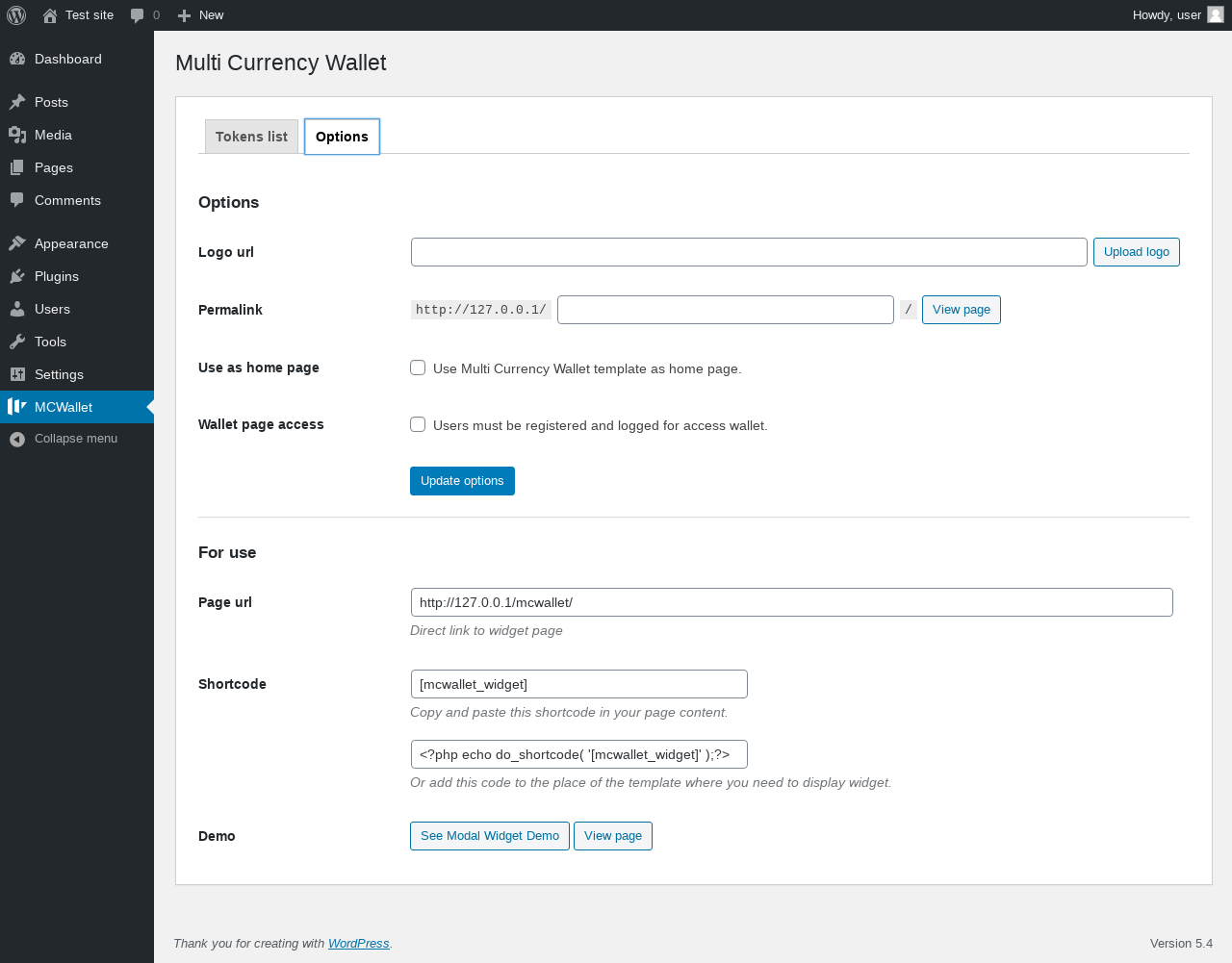Click the Collapse menu arrow icon
The height and width of the screenshot is (963, 1232).
pos(17,439)
